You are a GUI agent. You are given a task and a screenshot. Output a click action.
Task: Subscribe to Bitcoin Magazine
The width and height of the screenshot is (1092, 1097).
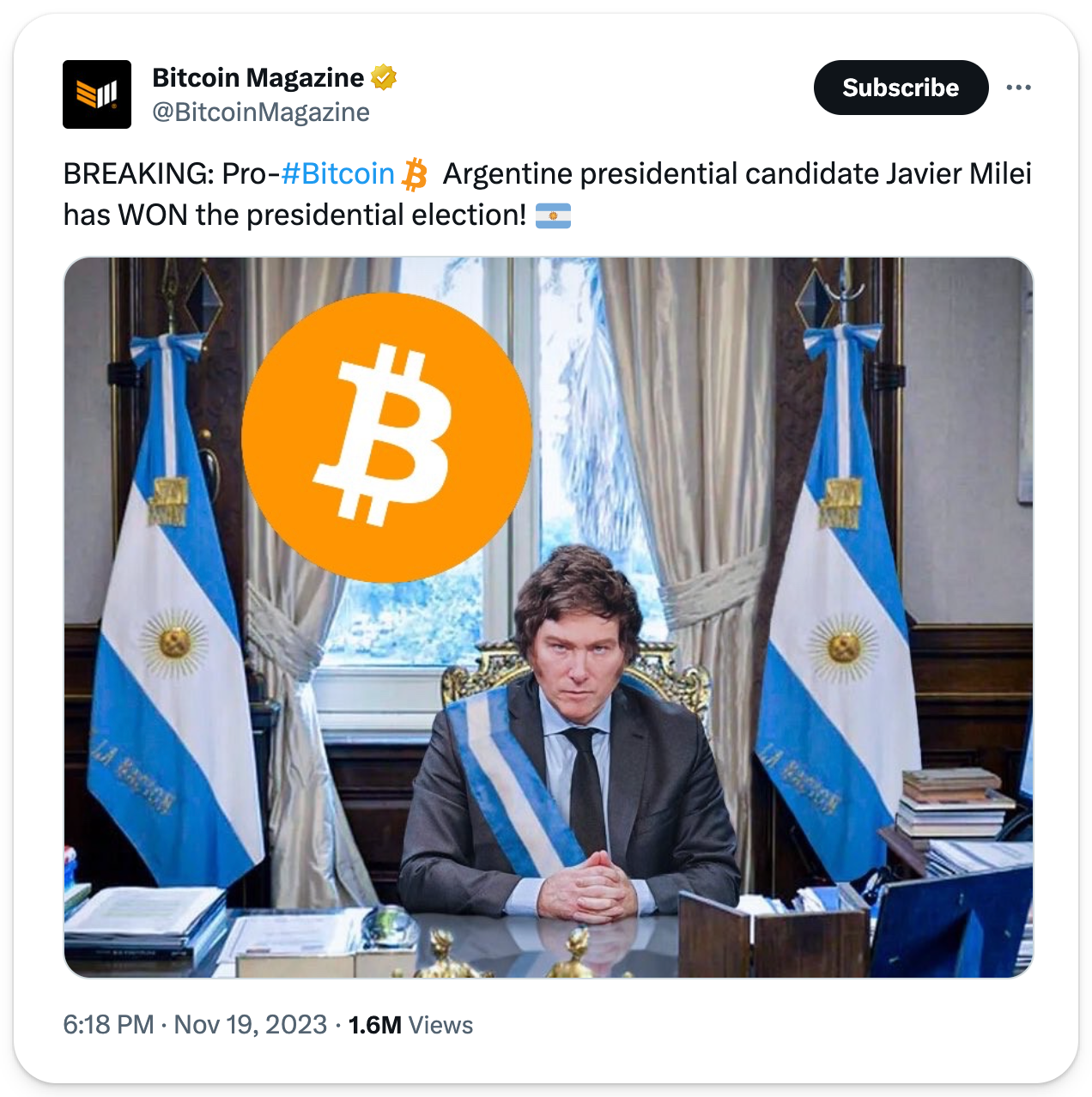click(x=901, y=88)
